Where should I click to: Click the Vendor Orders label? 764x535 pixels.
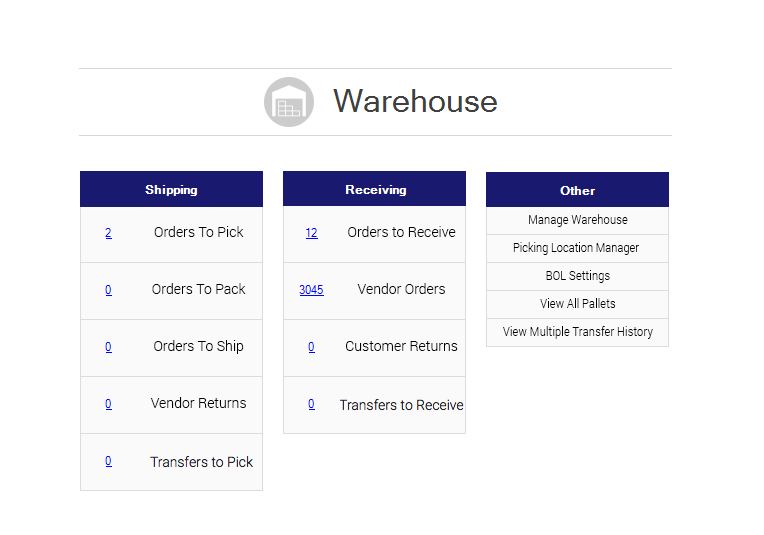401,289
